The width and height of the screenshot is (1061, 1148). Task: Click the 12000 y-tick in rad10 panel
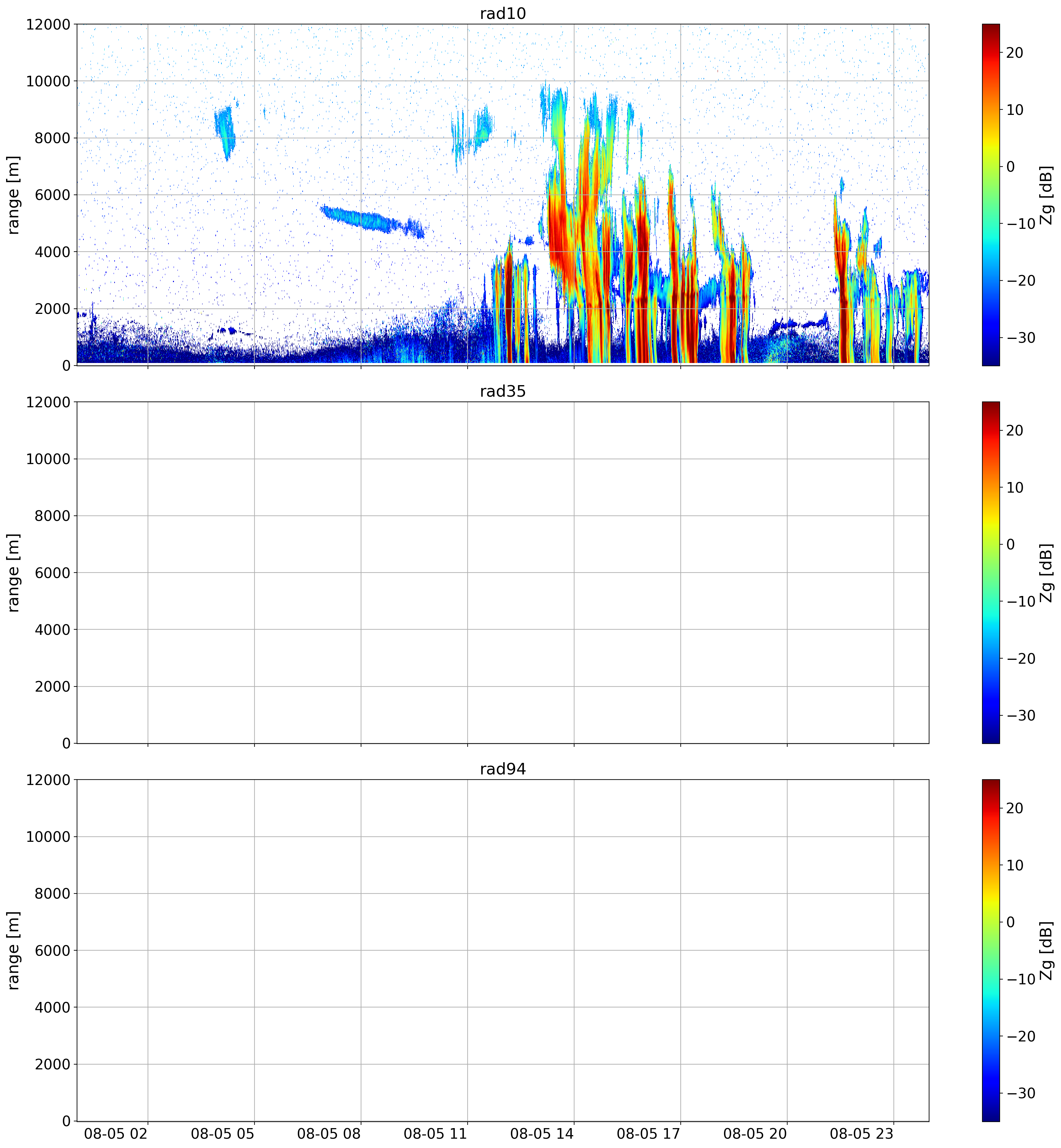[x=48, y=24]
